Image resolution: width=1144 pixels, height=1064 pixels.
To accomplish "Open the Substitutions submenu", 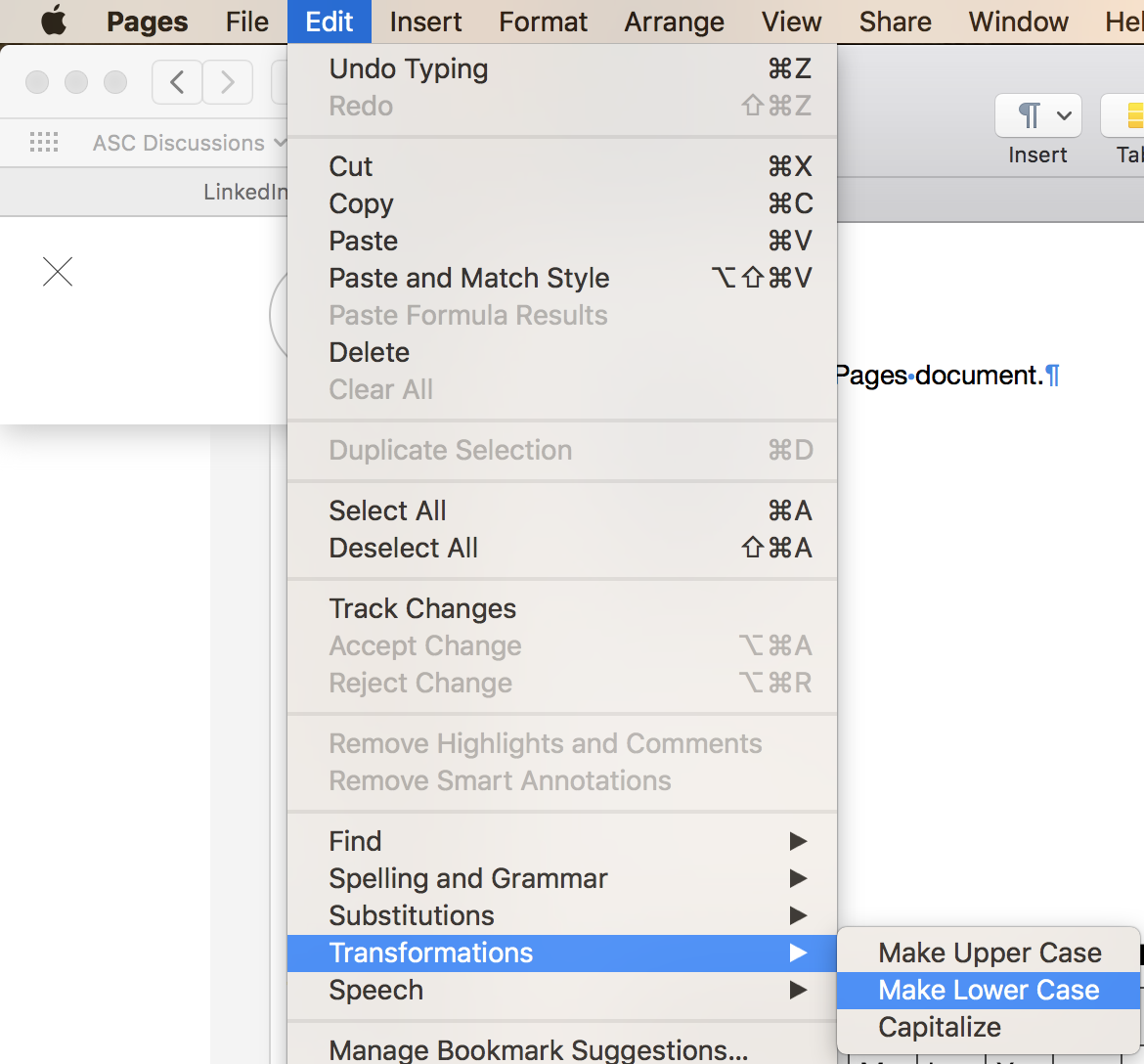I will point(562,915).
